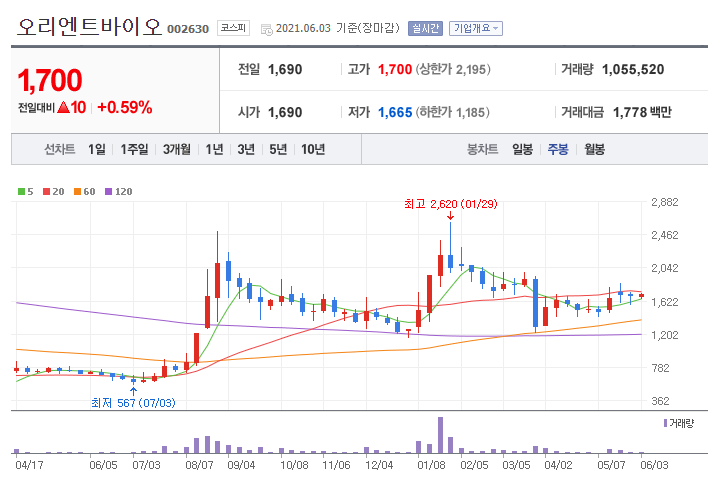Select the 5년 line chart tab

pos(278,149)
